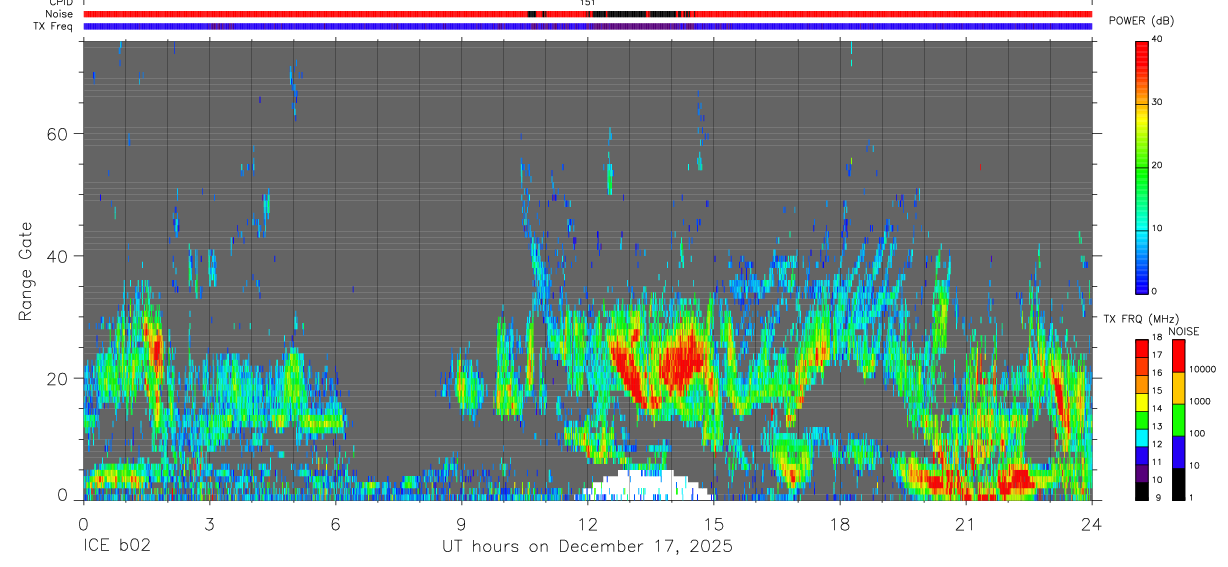Click the POWER (dB) colorbar title
Image resolution: width=1228 pixels, height=567 pixels.
(1142, 21)
